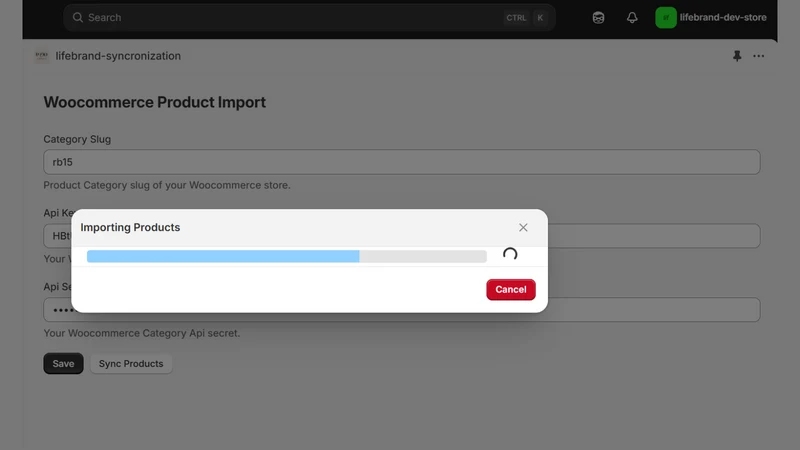Pin the lifebrand-syncronization app
This screenshot has width=800, height=450.
(737, 56)
